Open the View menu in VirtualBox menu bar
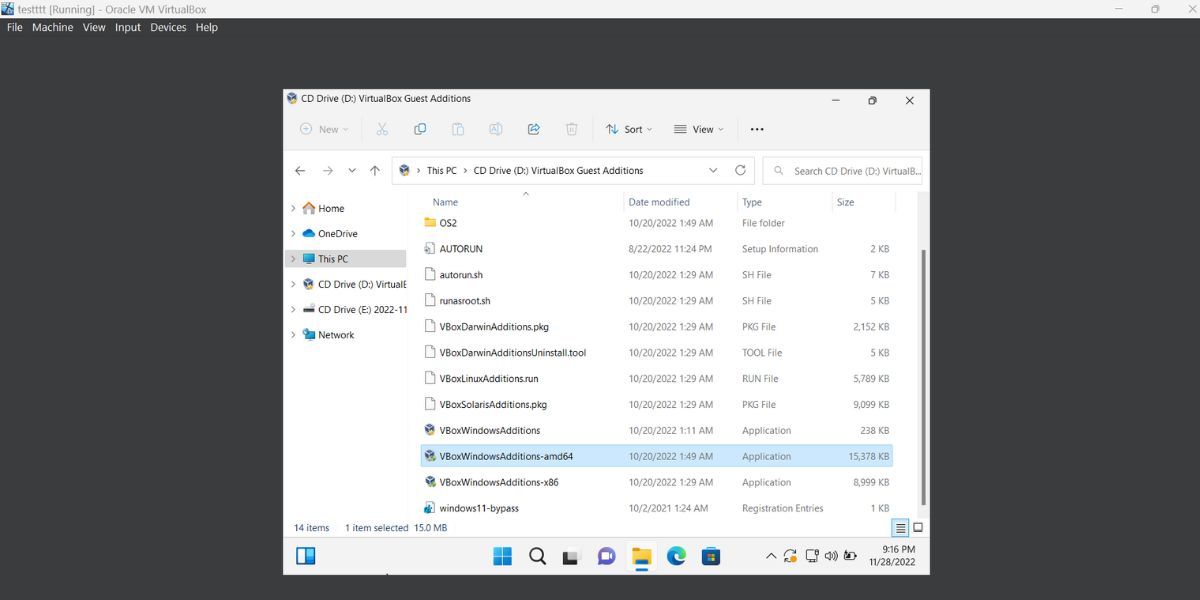The height and width of the screenshot is (600, 1200). (x=94, y=27)
